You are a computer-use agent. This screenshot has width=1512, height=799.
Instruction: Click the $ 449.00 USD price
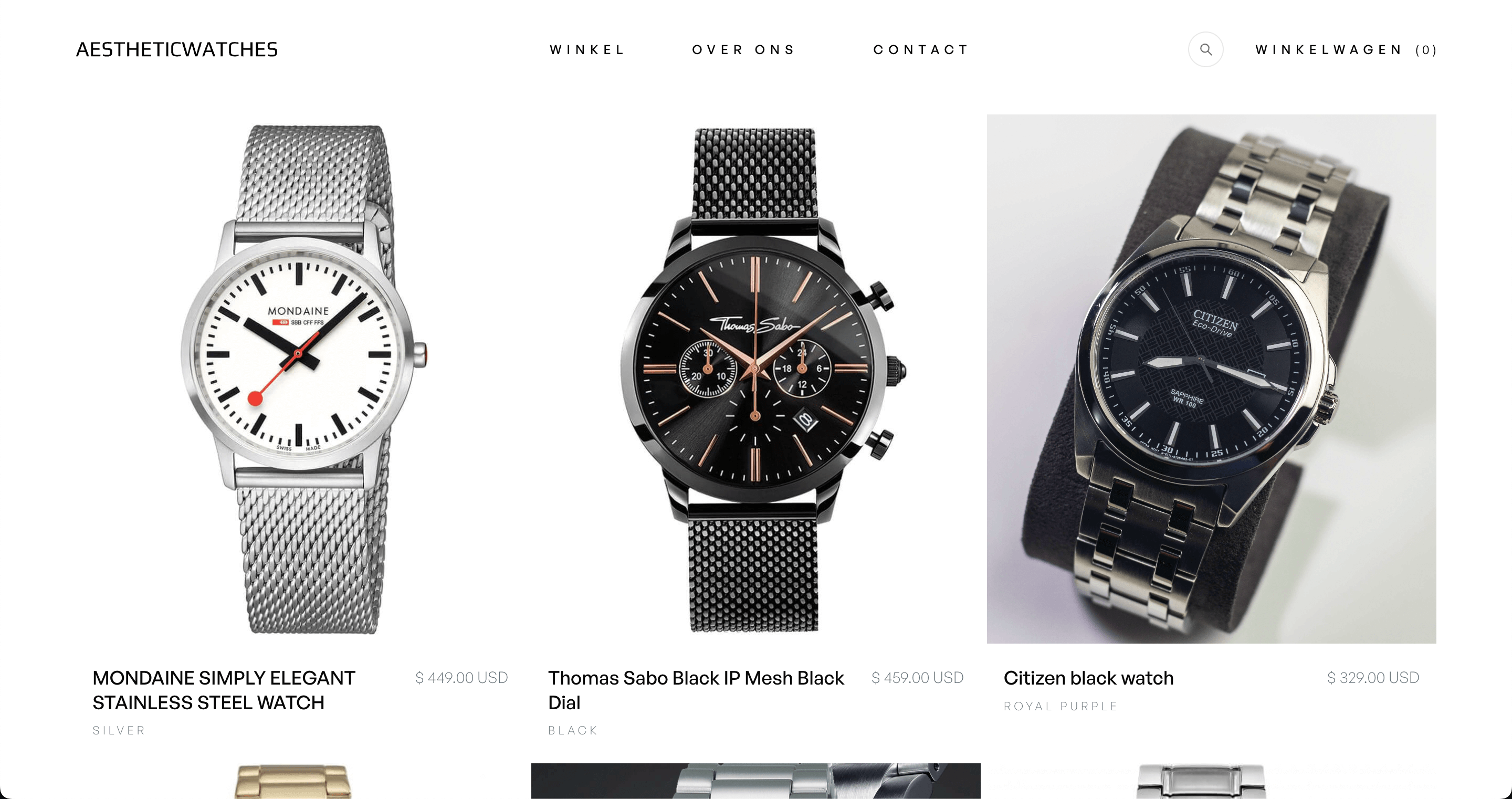click(461, 678)
